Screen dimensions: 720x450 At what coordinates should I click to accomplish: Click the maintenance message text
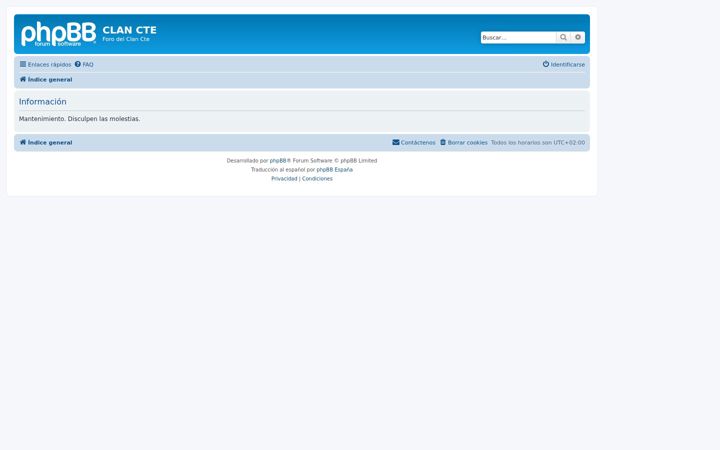(79, 118)
